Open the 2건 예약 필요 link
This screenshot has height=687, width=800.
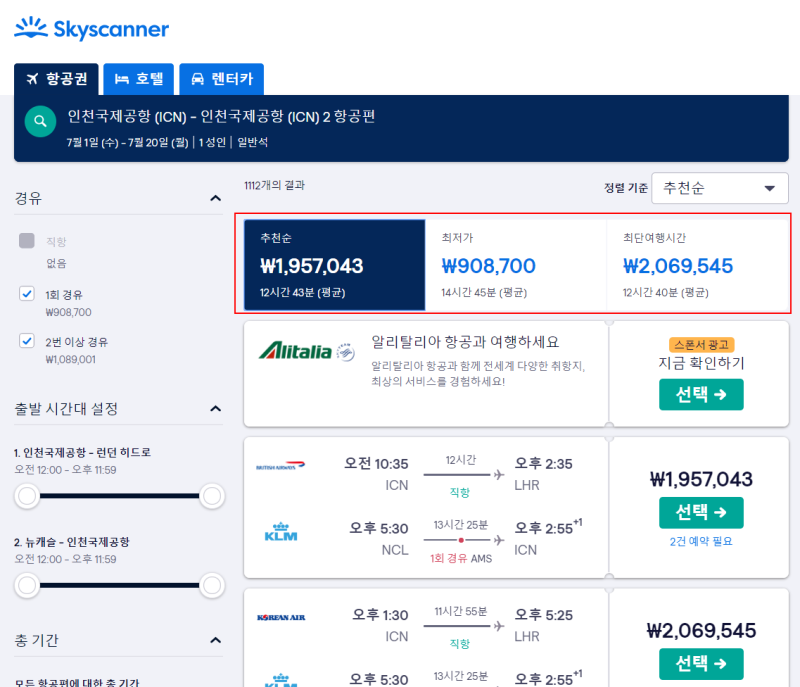[701, 541]
